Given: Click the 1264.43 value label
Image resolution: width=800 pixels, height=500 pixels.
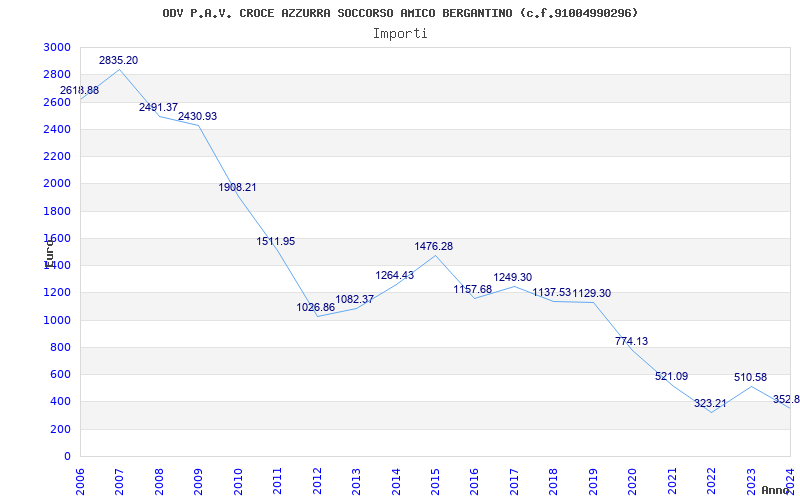Looking at the screenshot, I should click(x=395, y=275).
